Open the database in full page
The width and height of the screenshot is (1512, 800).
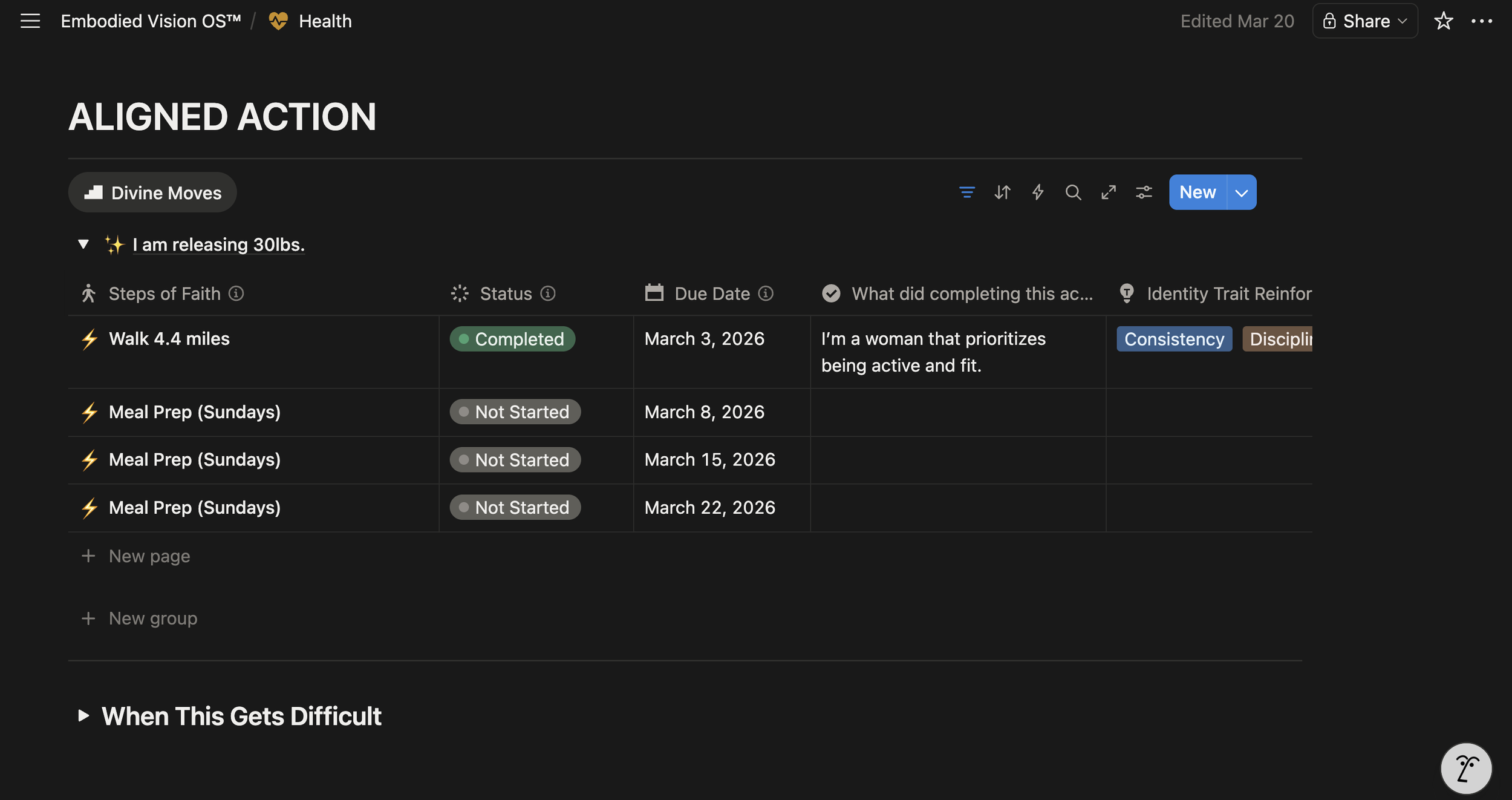tap(1108, 192)
